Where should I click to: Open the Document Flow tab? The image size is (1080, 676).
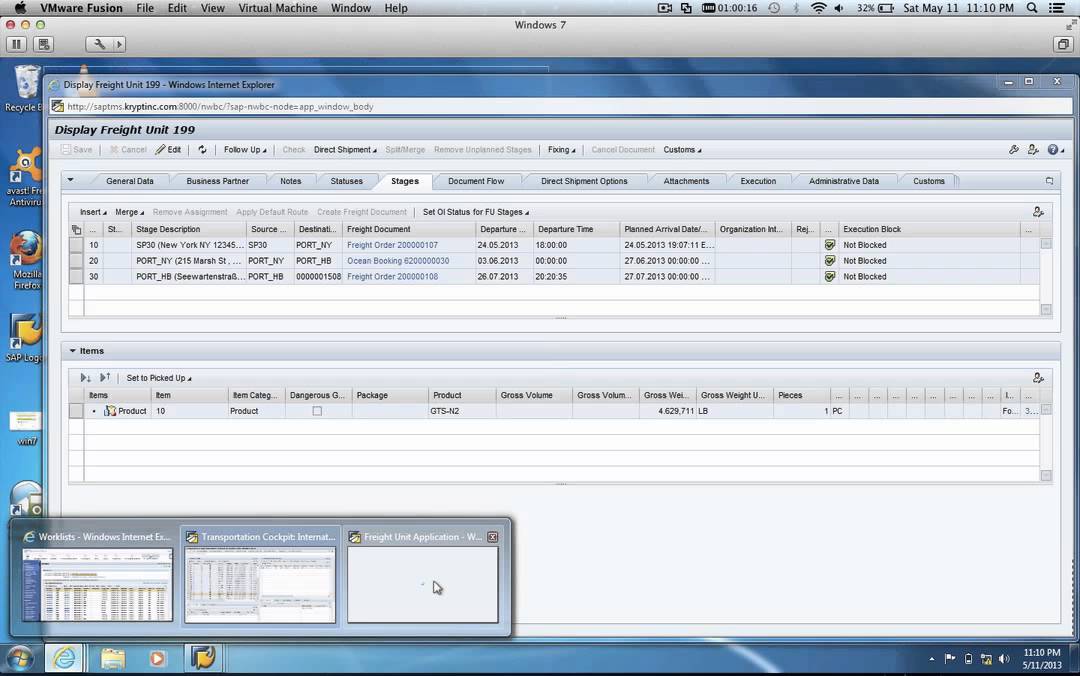[476, 181]
